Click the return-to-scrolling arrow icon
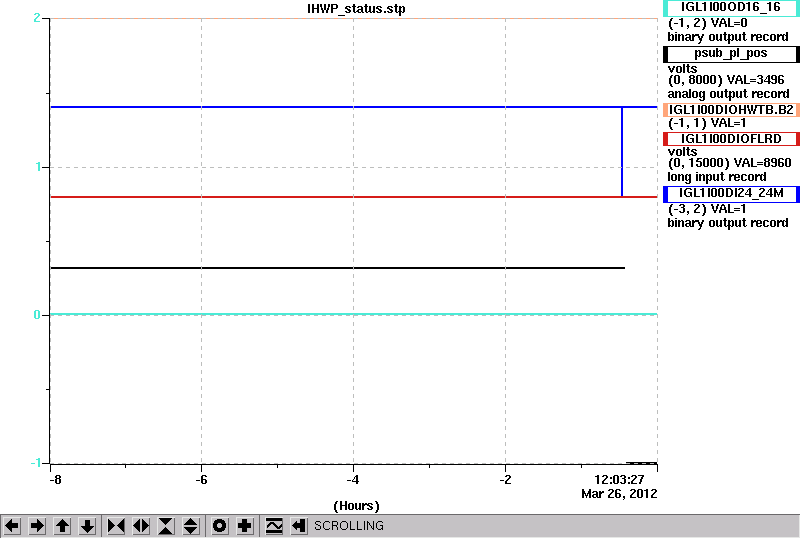This screenshot has width=800, height=538. point(299,526)
